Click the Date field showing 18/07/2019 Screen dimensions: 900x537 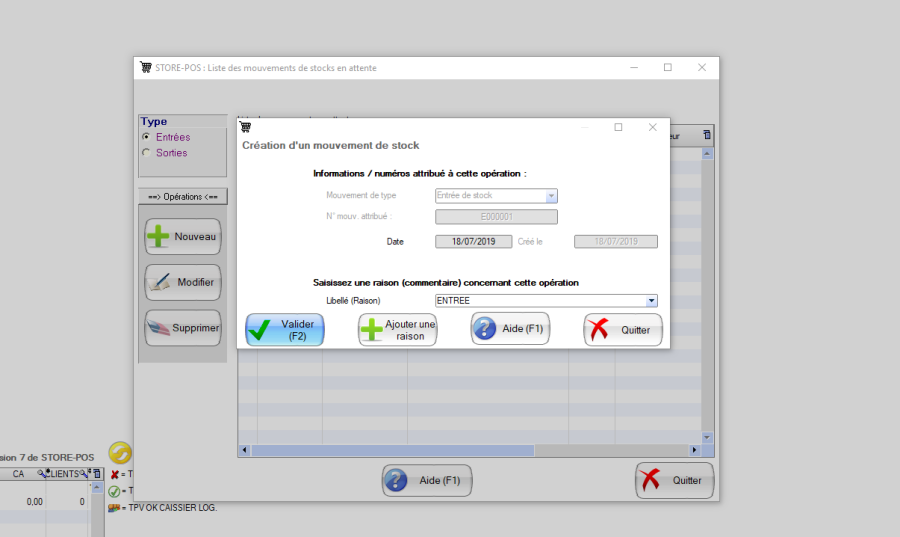pyautogui.click(x=473, y=241)
